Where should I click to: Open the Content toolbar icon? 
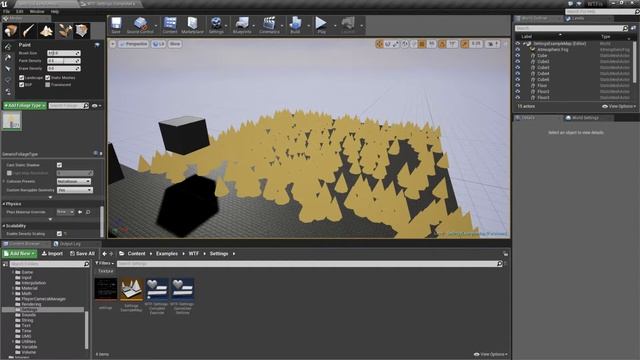point(170,25)
